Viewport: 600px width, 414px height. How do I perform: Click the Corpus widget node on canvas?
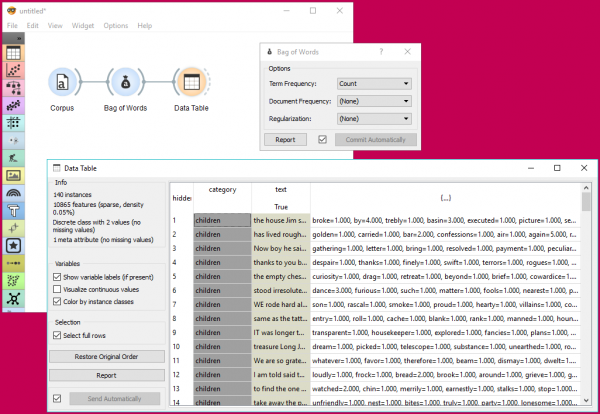pyautogui.click(x=62, y=83)
